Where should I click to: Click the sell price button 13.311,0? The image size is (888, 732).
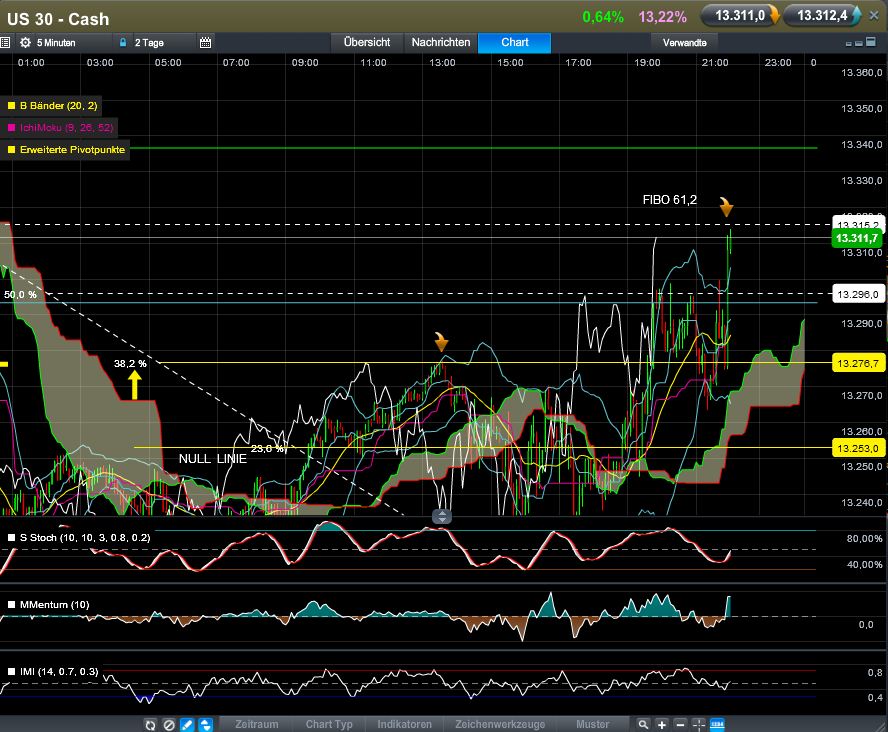(738, 16)
